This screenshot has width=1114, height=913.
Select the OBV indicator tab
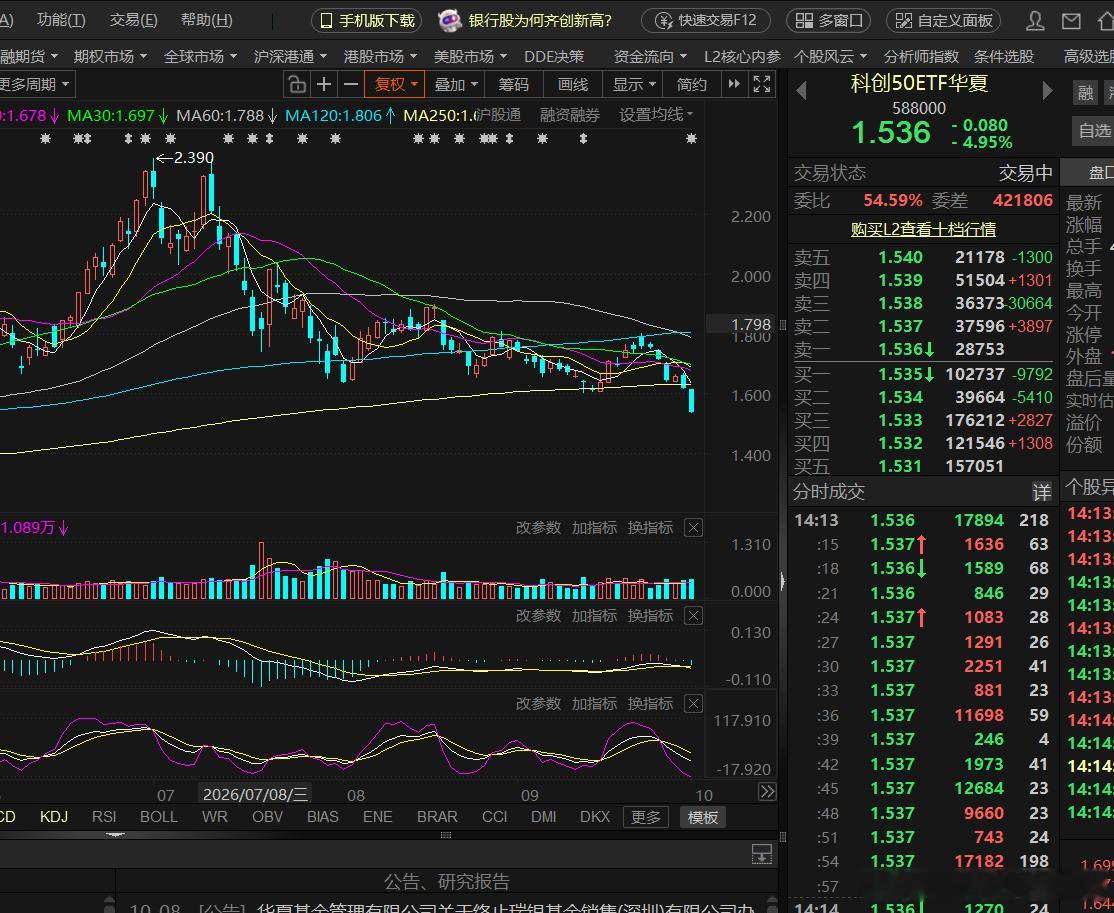pyautogui.click(x=267, y=816)
